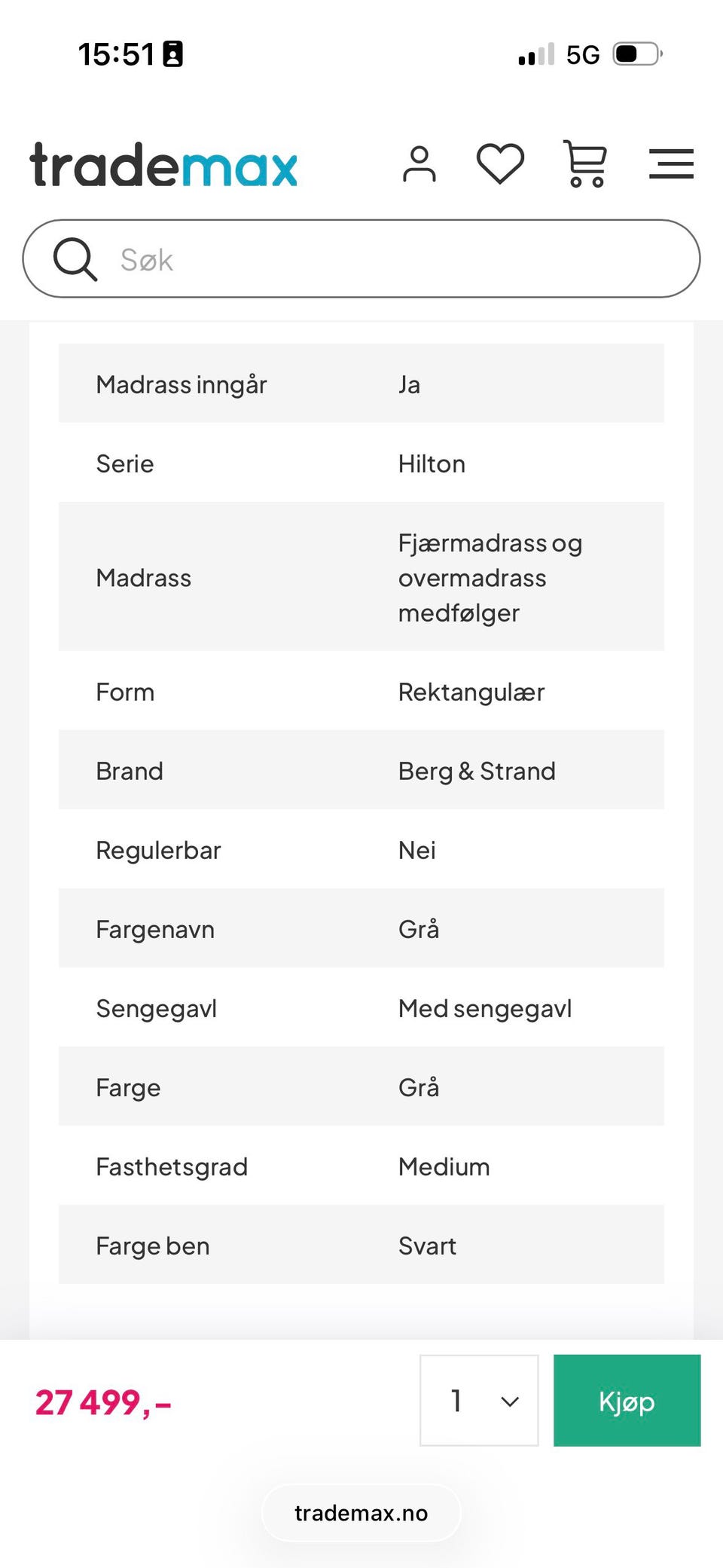Tap the Fasthetsgrad Medium row
The width and height of the screenshot is (723, 1568).
(361, 1166)
